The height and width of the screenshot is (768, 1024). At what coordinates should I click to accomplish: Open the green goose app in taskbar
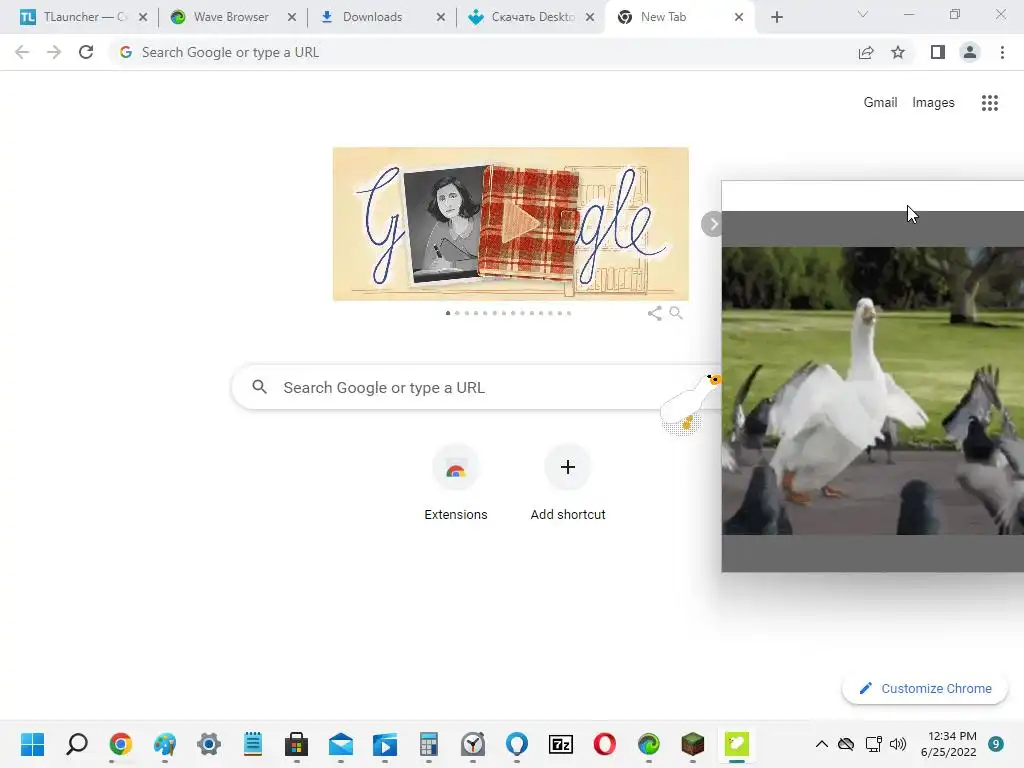tap(737, 744)
